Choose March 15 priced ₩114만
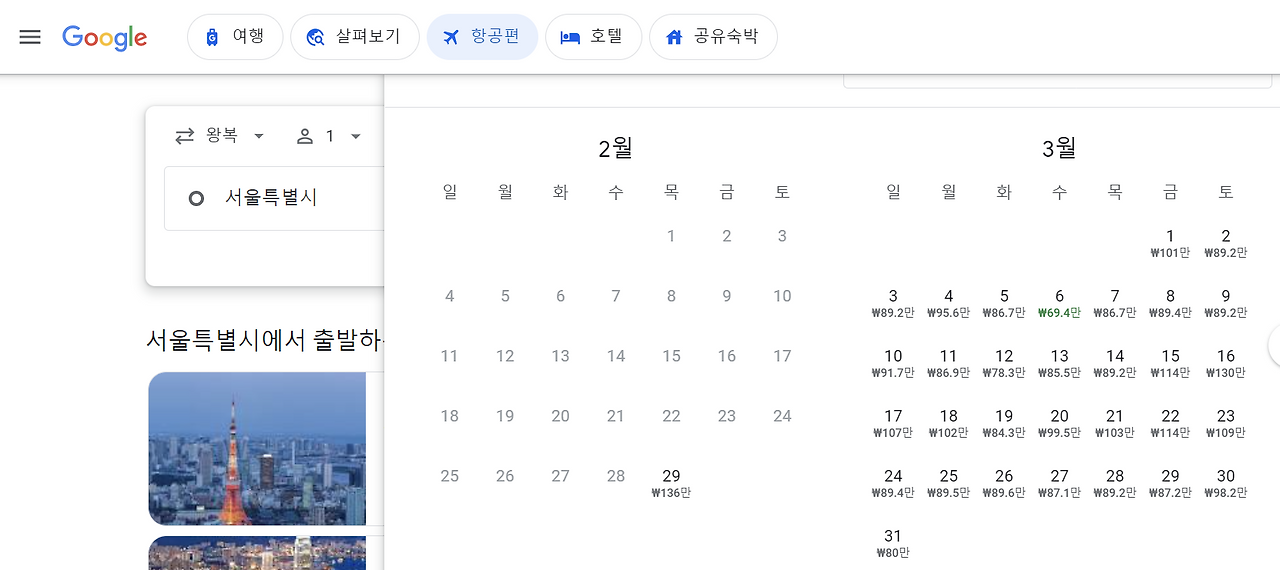The width and height of the screenshot is (1280, 570). (1170, 363)
